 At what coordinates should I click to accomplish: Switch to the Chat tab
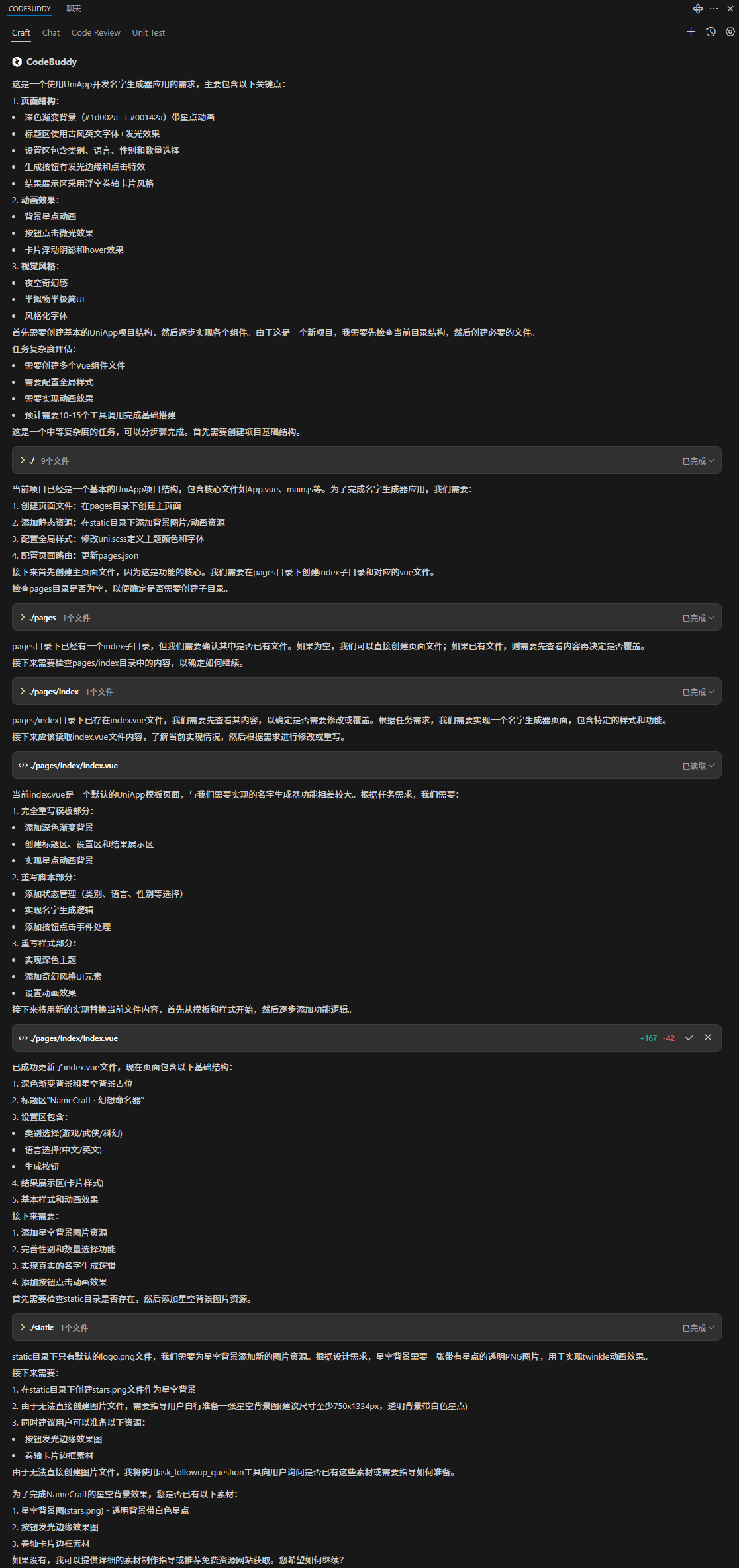coord(51,32)
